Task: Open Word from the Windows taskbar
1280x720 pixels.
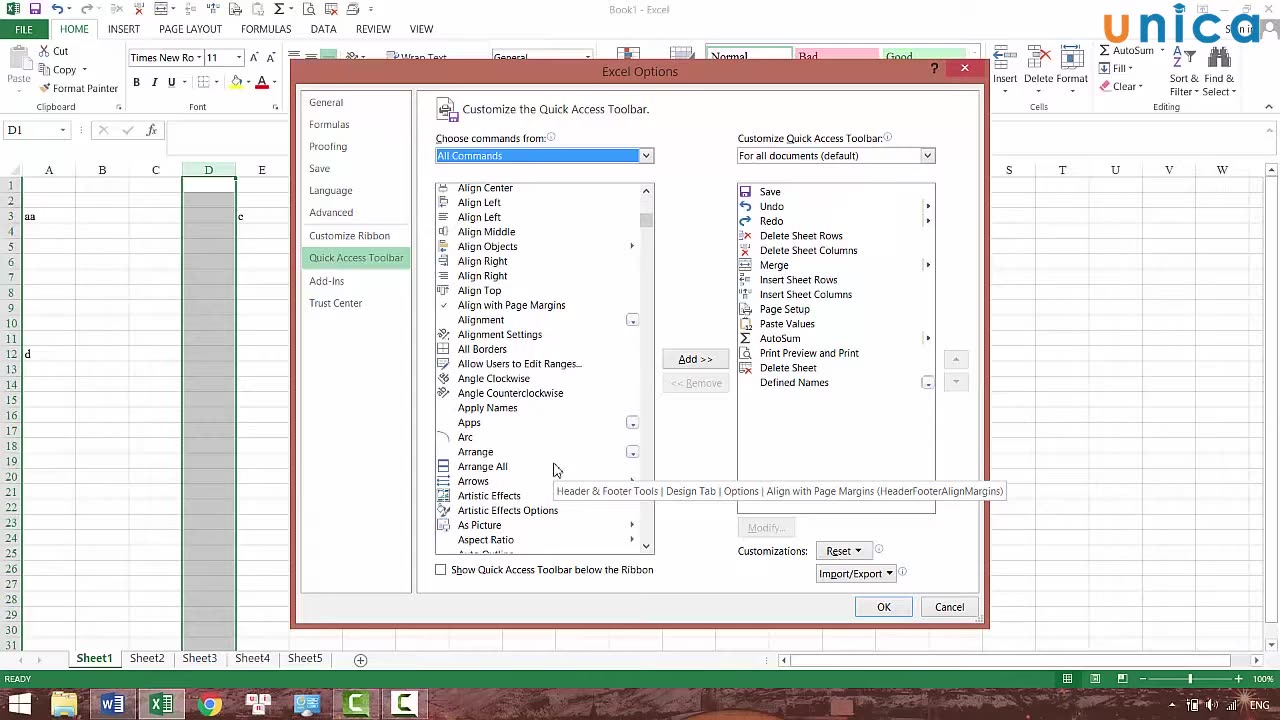Action: 112,705
